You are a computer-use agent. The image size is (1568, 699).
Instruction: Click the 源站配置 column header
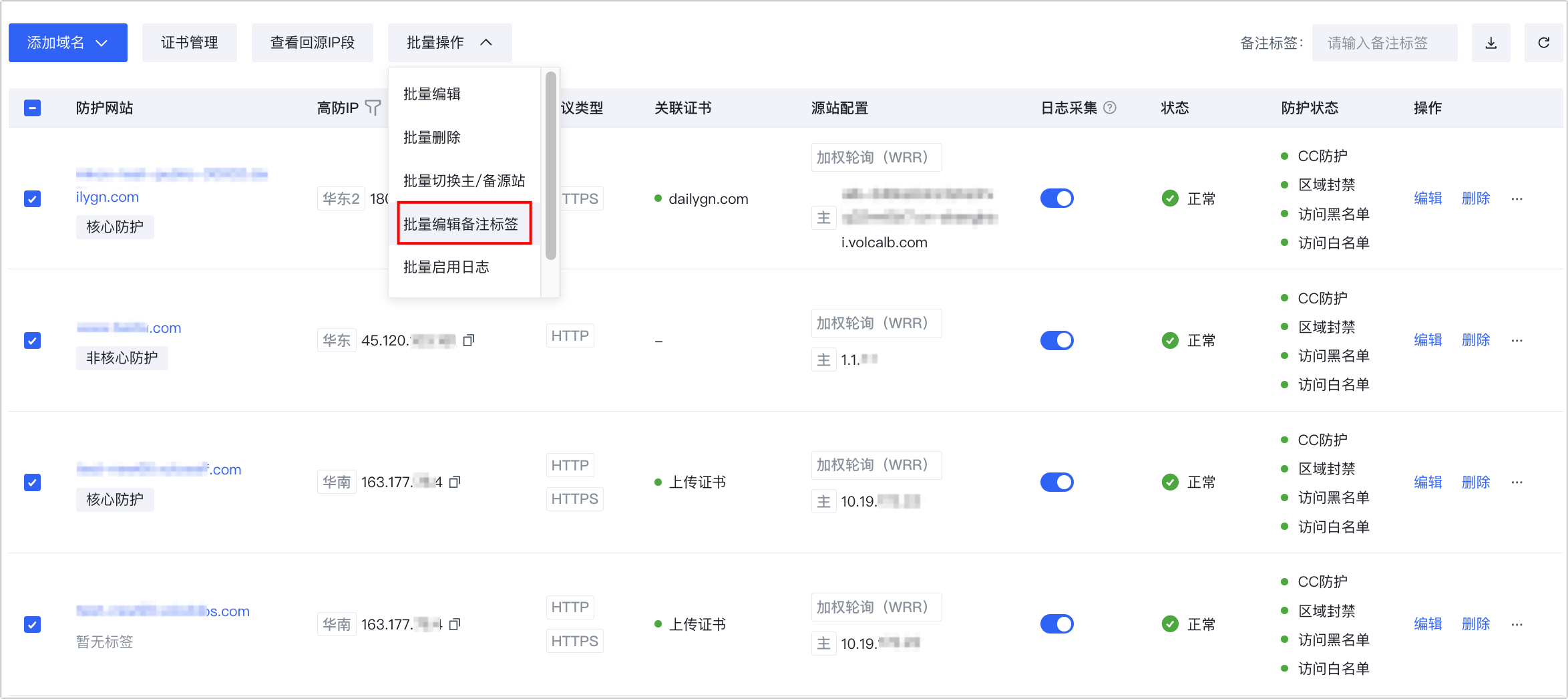point(839,108)
